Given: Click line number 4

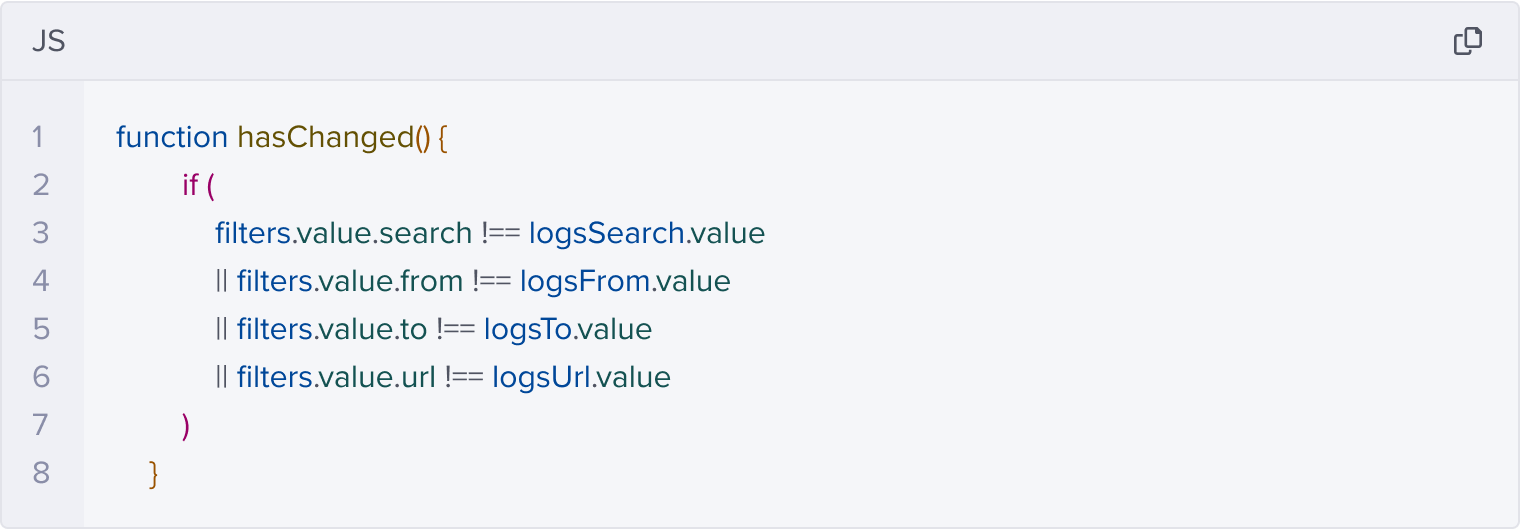Looking at the screenshot, I should pyautogui.click(x=41, y=281).
